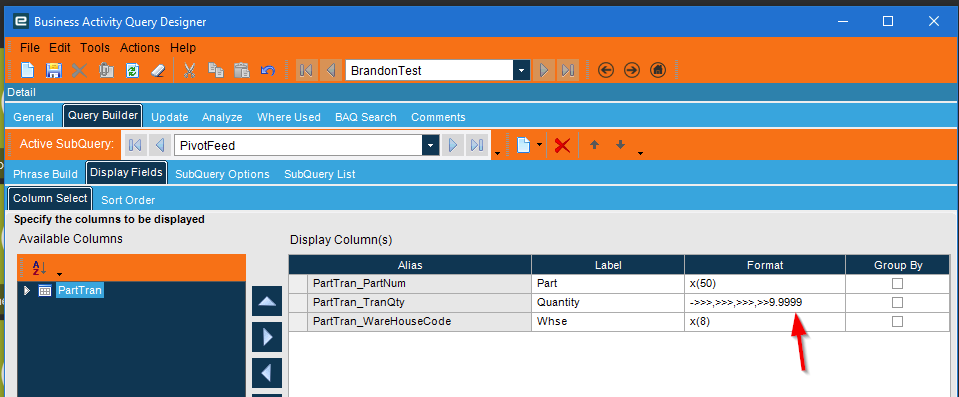Image resolution: width=959 pixels, height=397 pixels.
Task: Click the Clear (eraser) toolbar icon
Action: click(x=158, y=70)
